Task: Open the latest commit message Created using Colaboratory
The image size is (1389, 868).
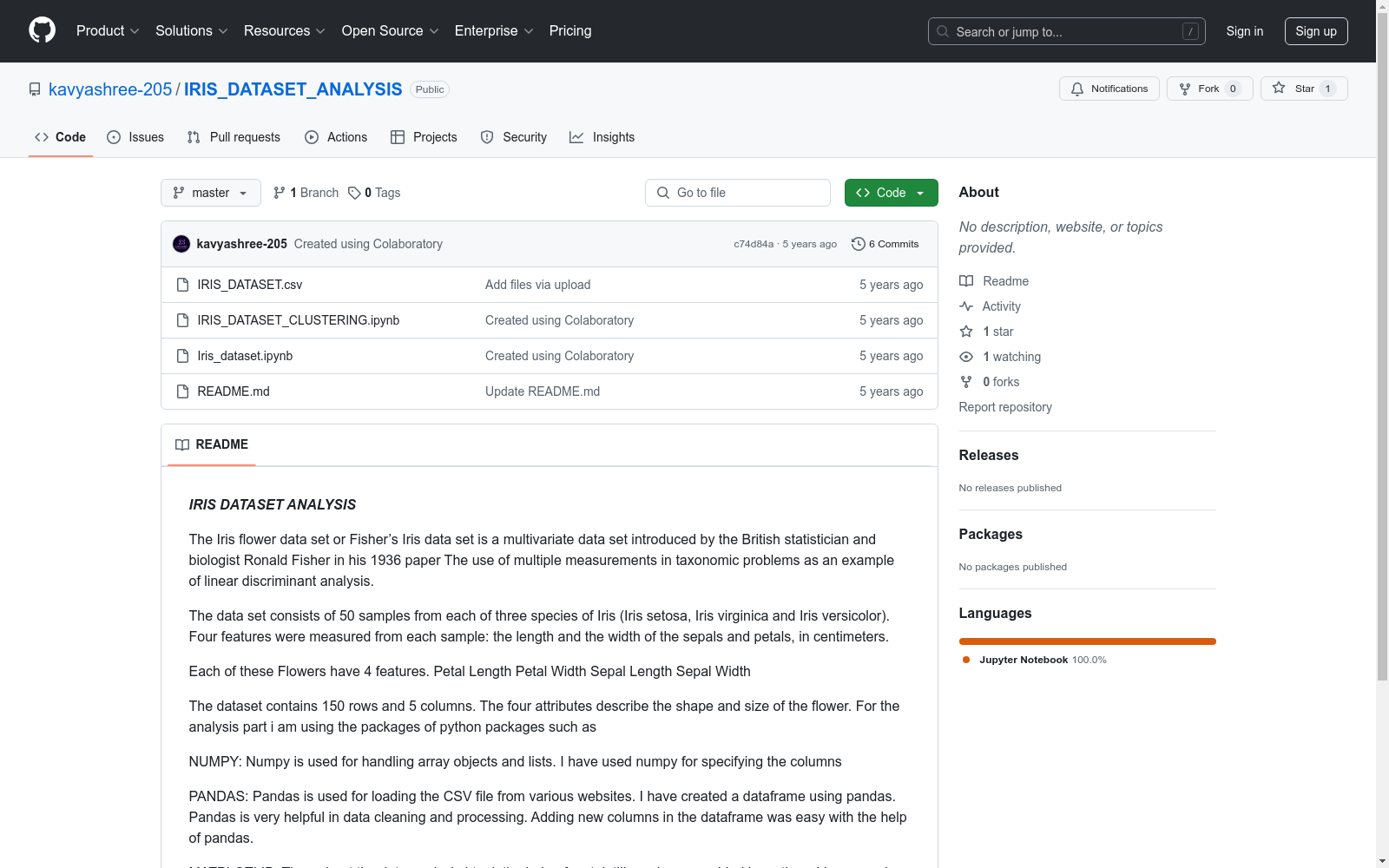Action: pos(368,244)
